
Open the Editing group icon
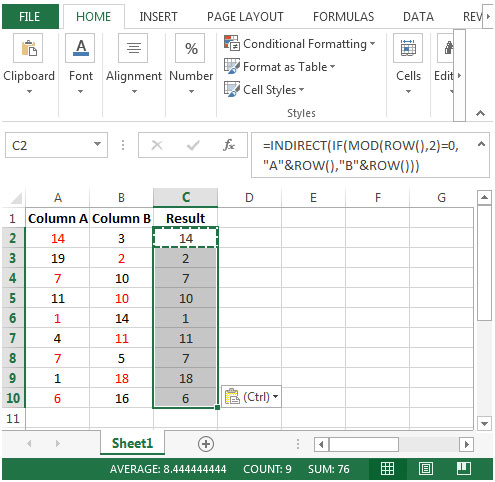(446, 48)
